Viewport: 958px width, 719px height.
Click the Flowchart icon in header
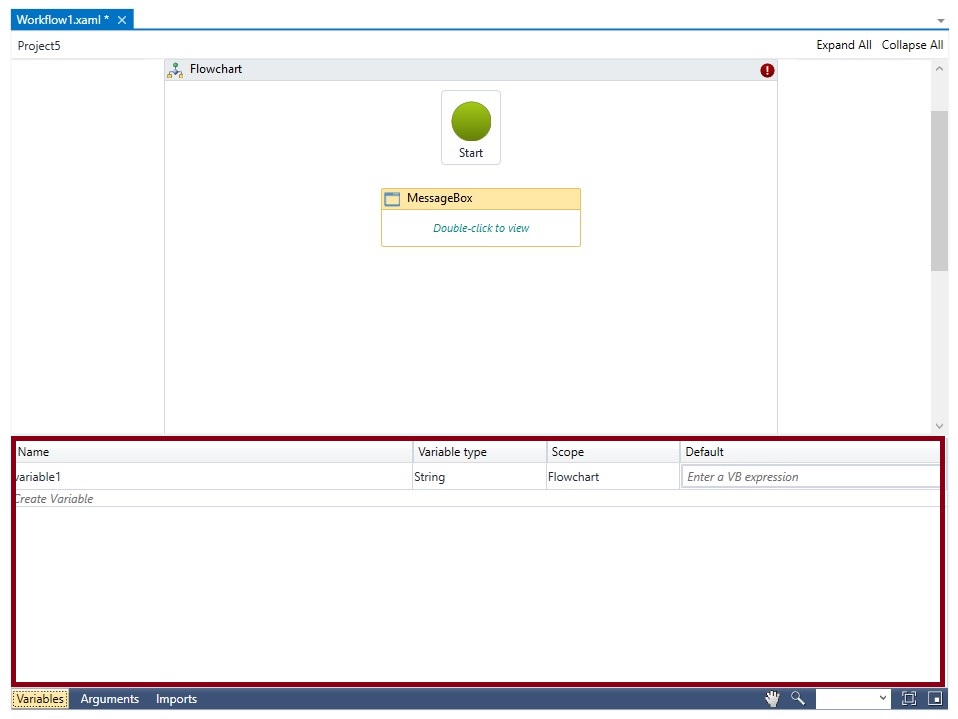pyautogui.click(x=175, y=70)
